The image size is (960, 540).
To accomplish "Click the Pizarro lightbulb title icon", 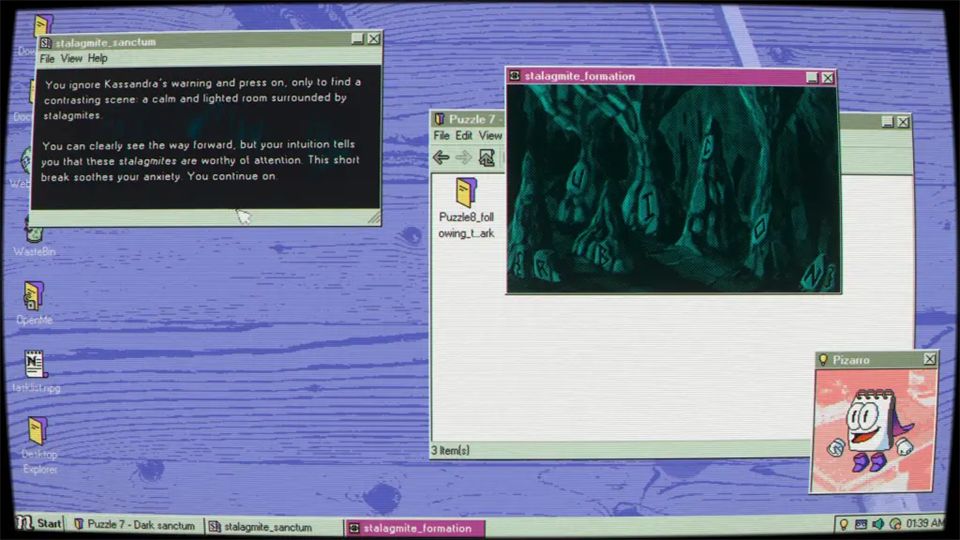I will pyautogui.click(x=823, y=359).
